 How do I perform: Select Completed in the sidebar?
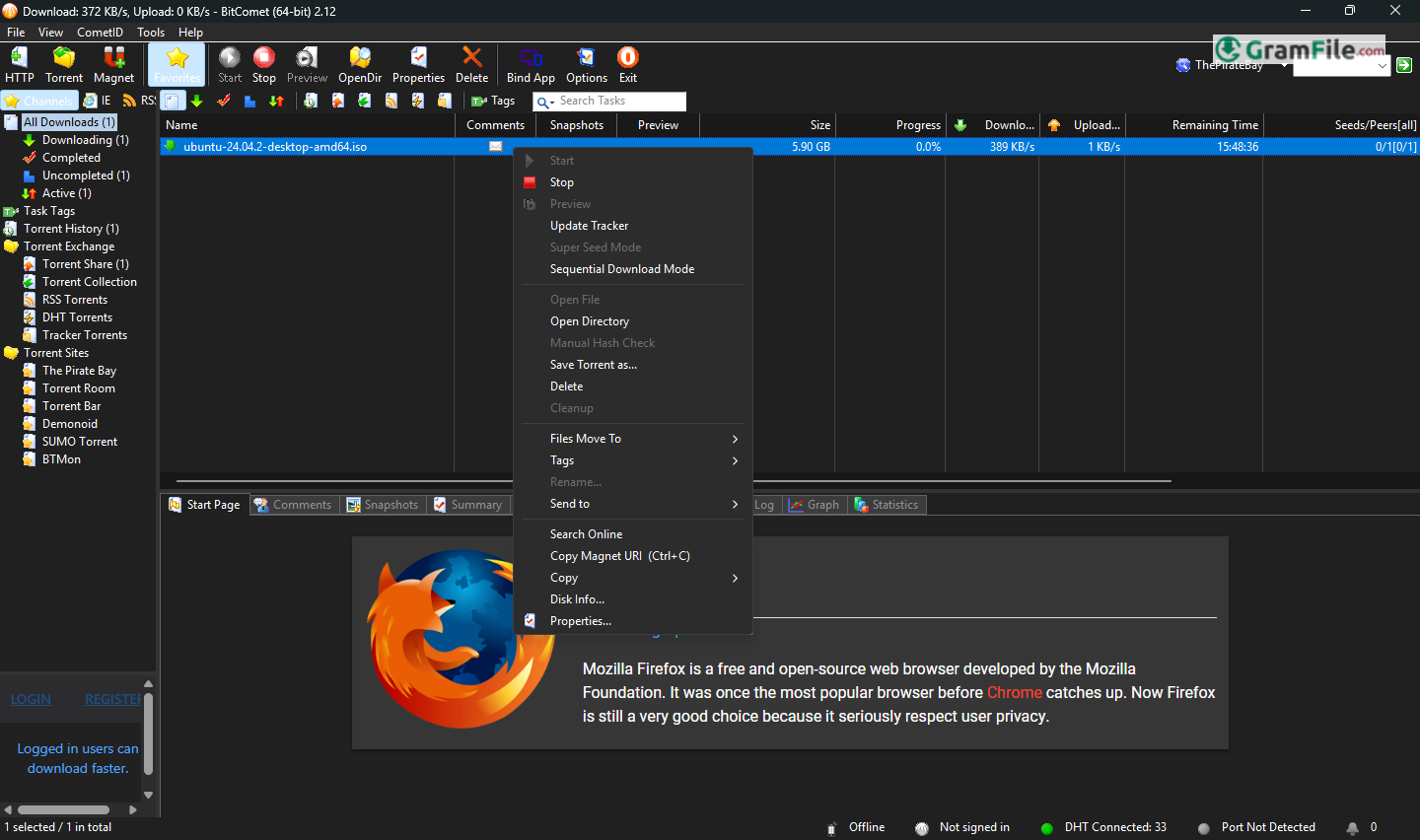pyautogui.click(x=71, y=158)
